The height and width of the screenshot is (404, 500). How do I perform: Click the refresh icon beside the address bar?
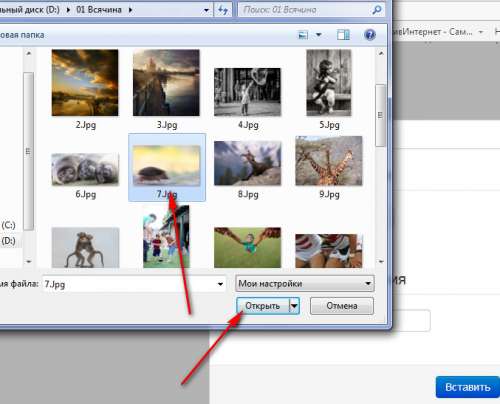(223, 10)
